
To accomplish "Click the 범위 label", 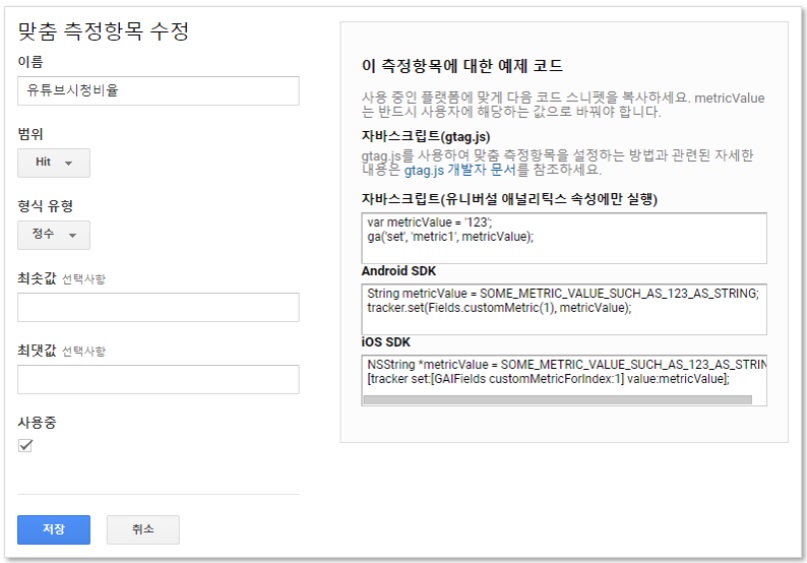I will click(30, 134).
